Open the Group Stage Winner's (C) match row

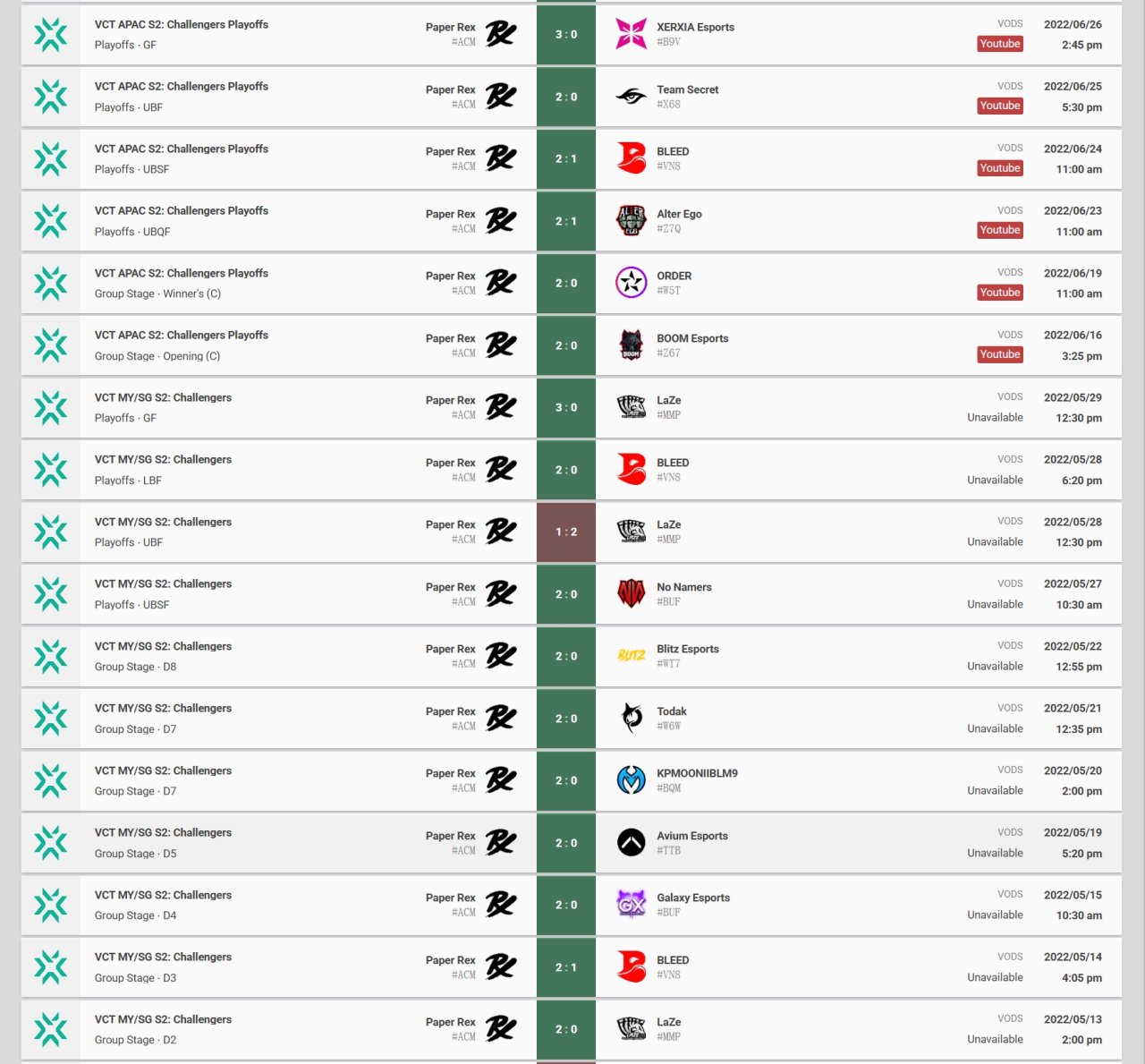572,283
